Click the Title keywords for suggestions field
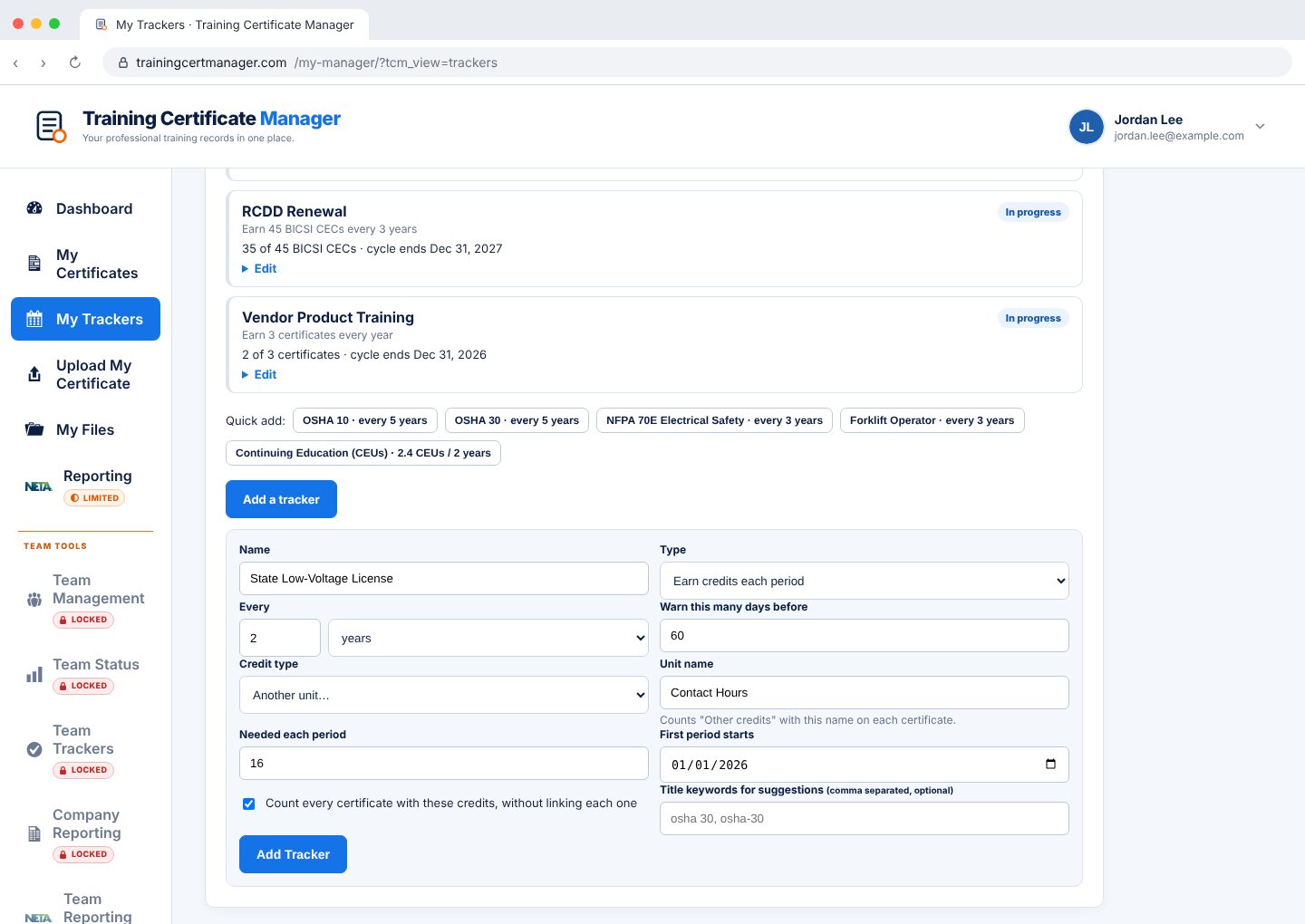Screen dimensions: 1305x924 click(865, 818)
